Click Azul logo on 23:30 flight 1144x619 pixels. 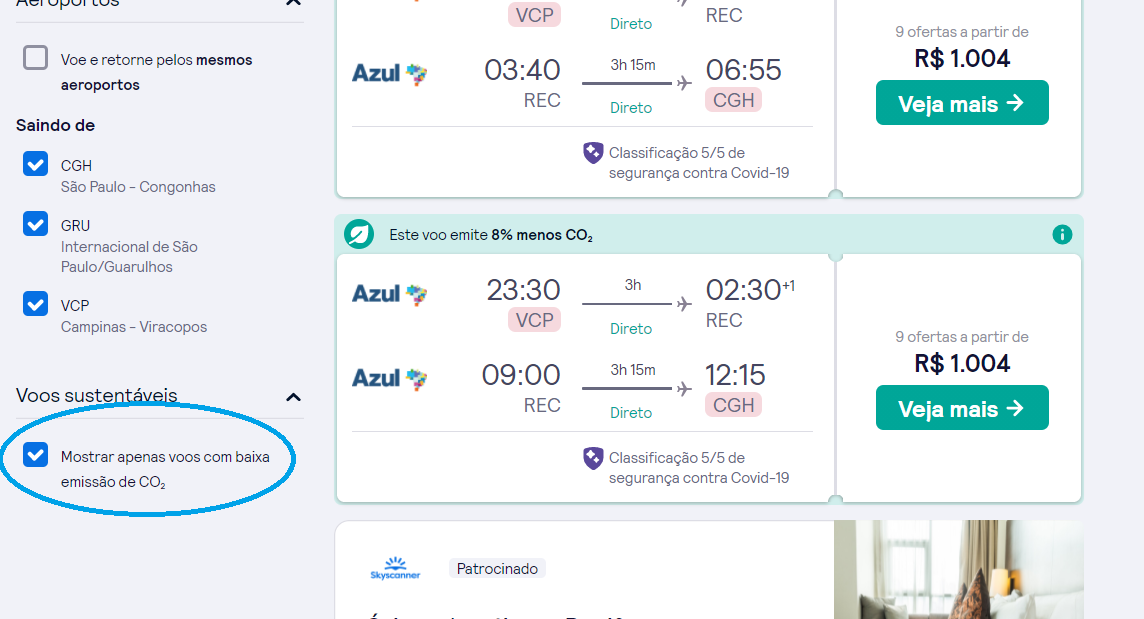(x=390, y=294)
